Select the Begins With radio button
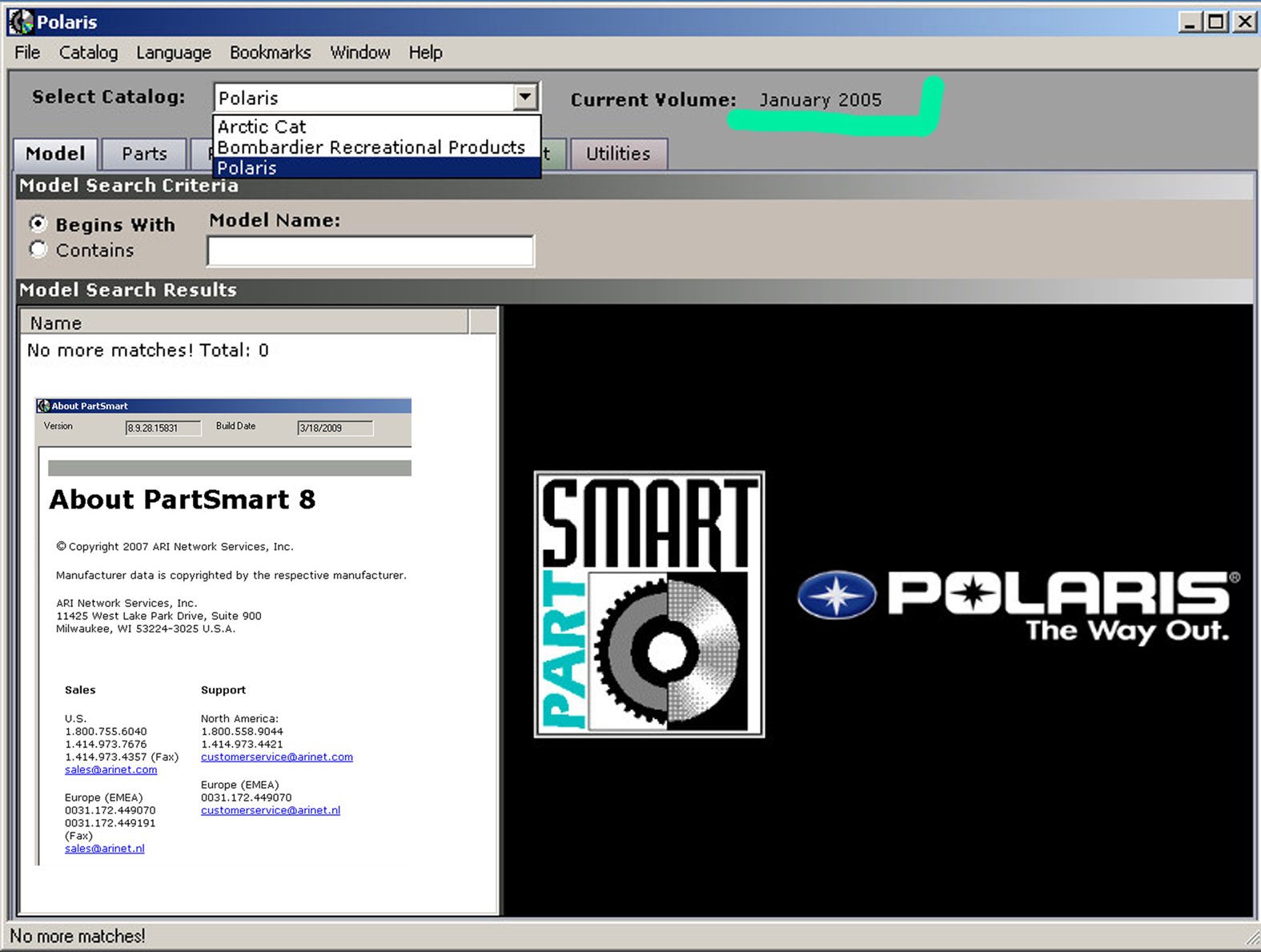Viewport: 1261px width, 952px height. 38,223
